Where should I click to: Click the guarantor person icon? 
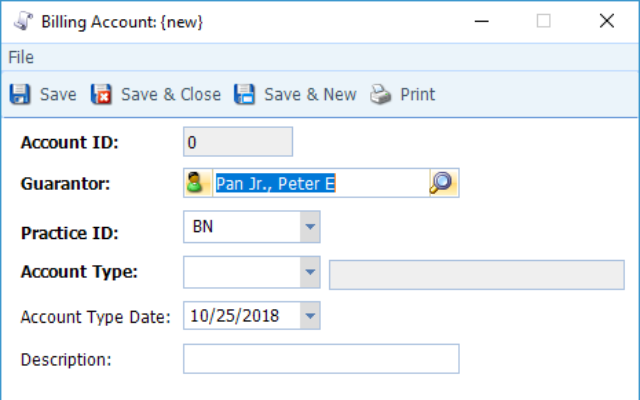pyautogui.click(x=195, y=182)
